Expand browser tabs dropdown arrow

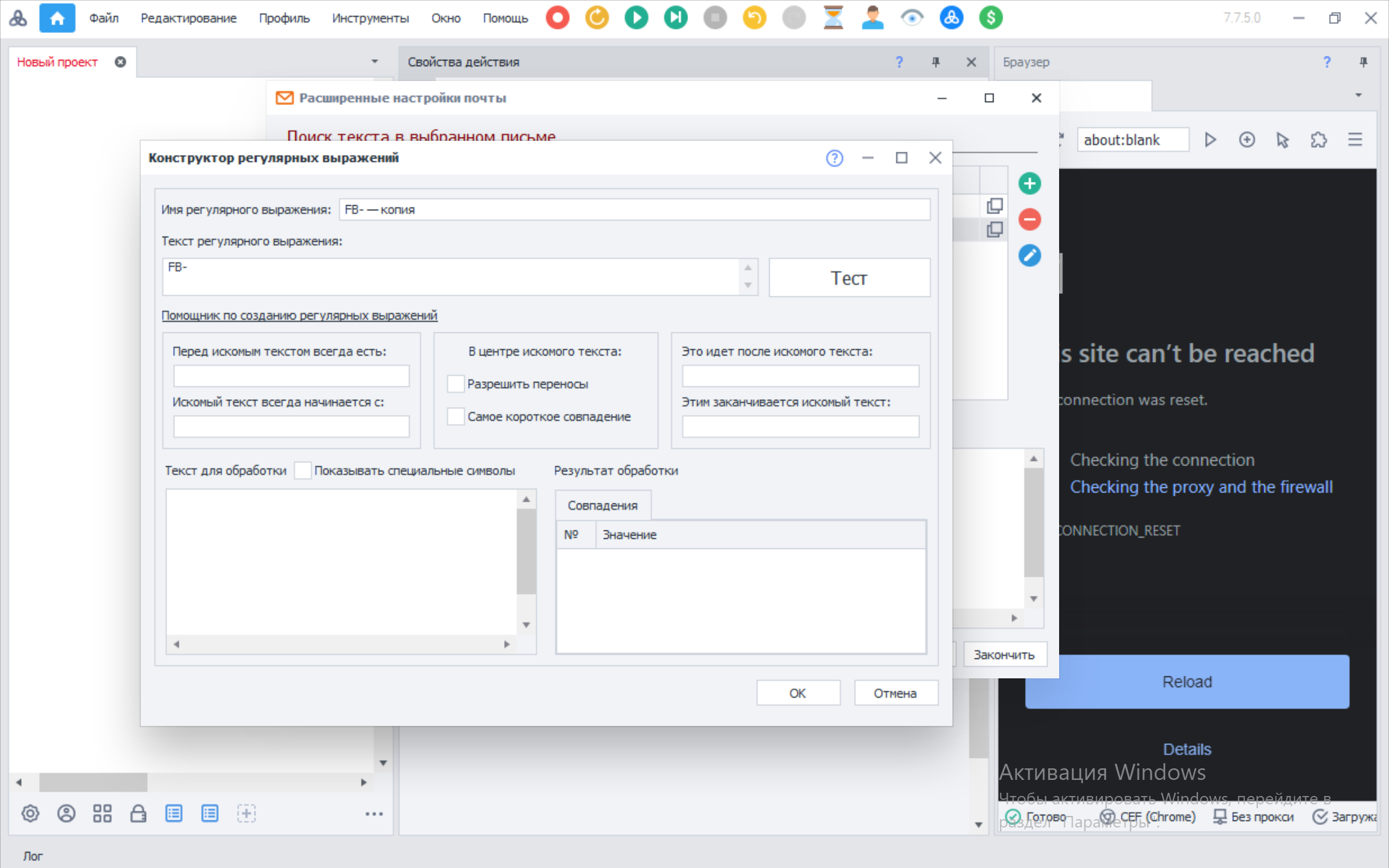(1358, 95)
